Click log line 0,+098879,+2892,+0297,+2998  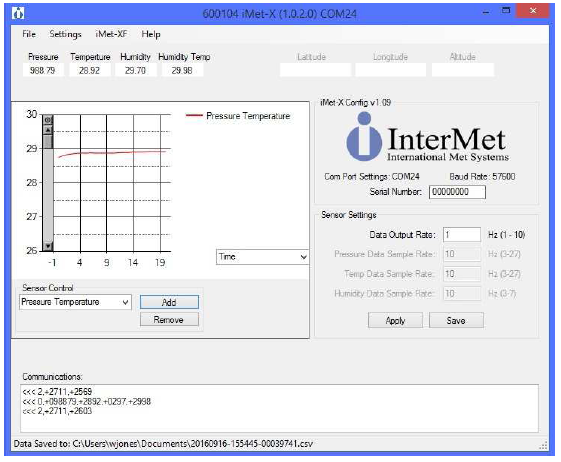(x=86, y=402)
